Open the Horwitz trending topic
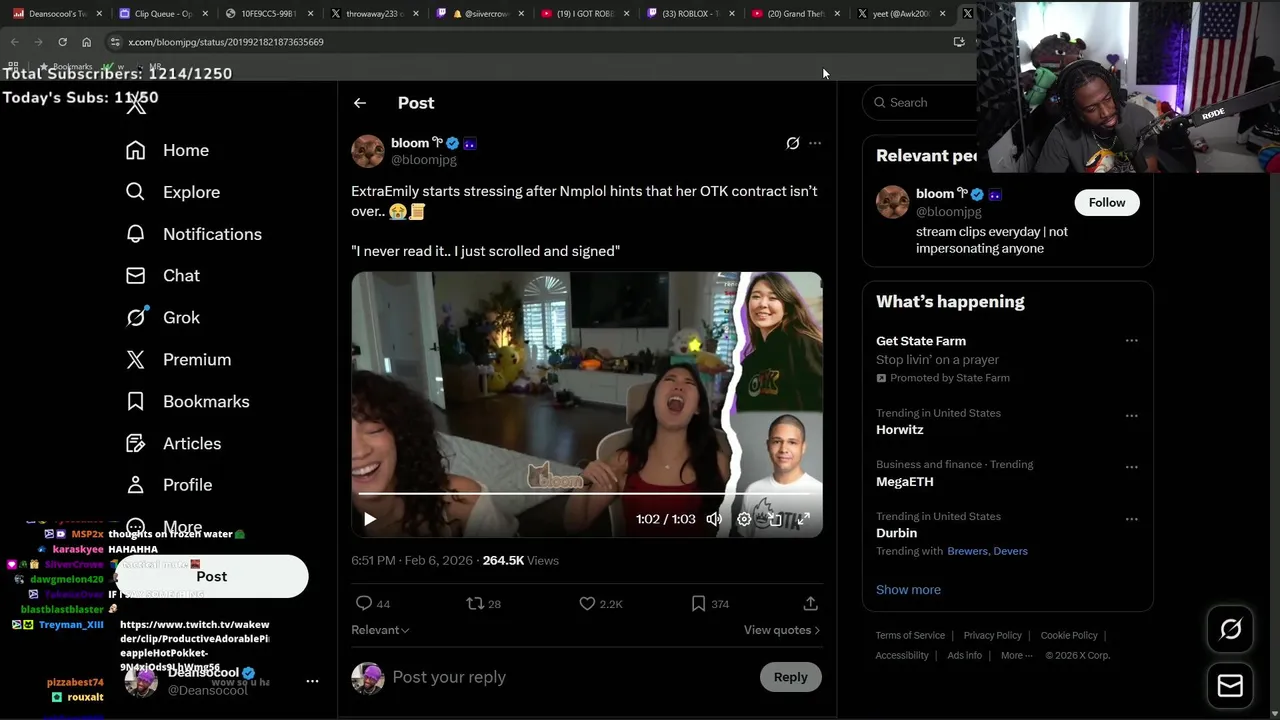 tap(900, 430)
